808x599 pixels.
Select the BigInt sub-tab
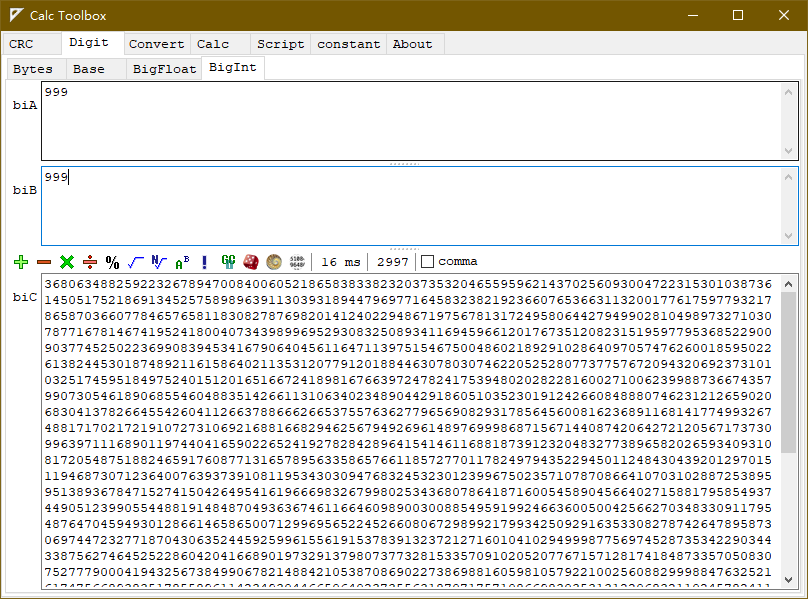click(x=233, y=68)
